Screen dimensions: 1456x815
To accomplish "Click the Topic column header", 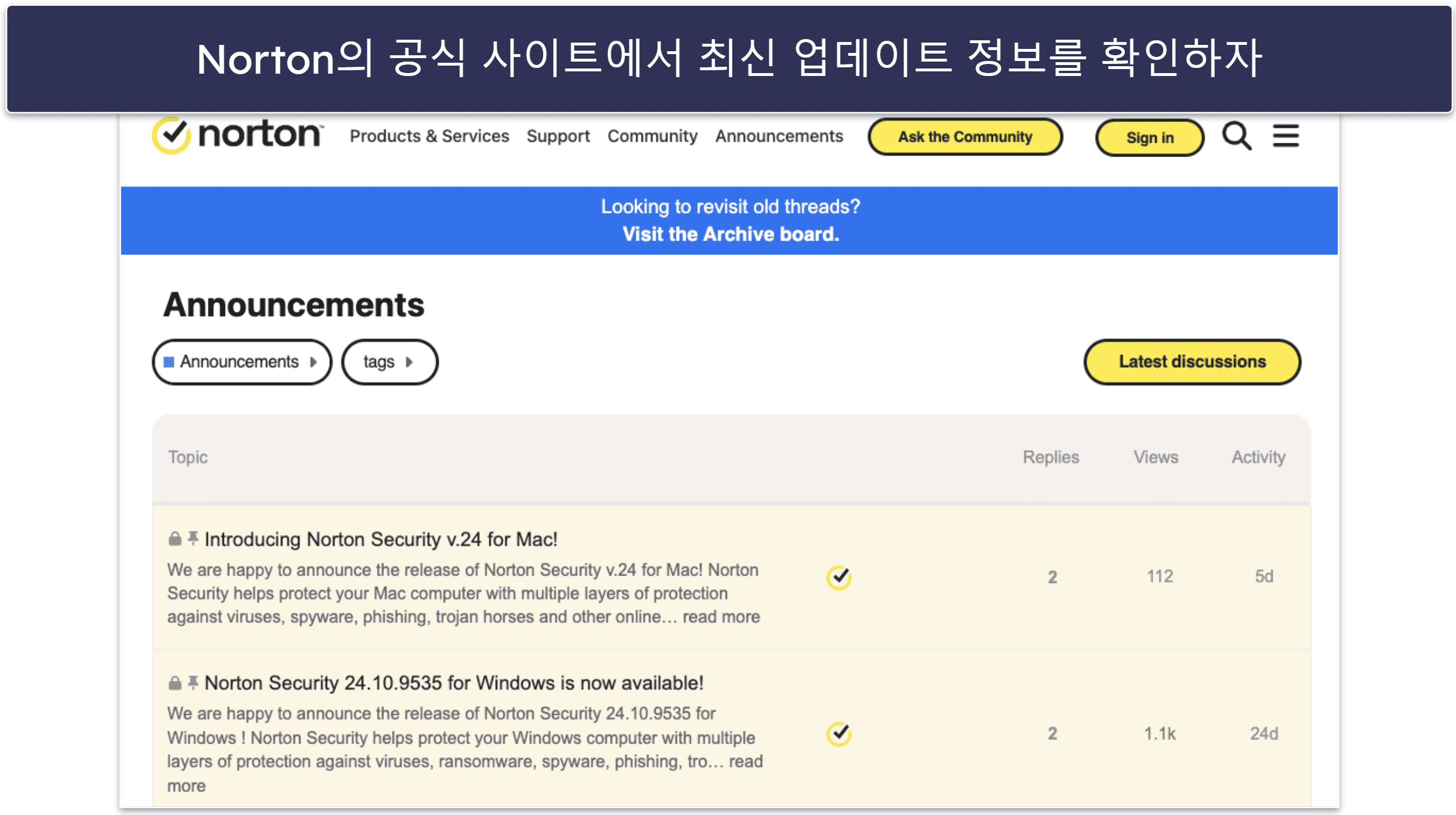I will (188, 457).
